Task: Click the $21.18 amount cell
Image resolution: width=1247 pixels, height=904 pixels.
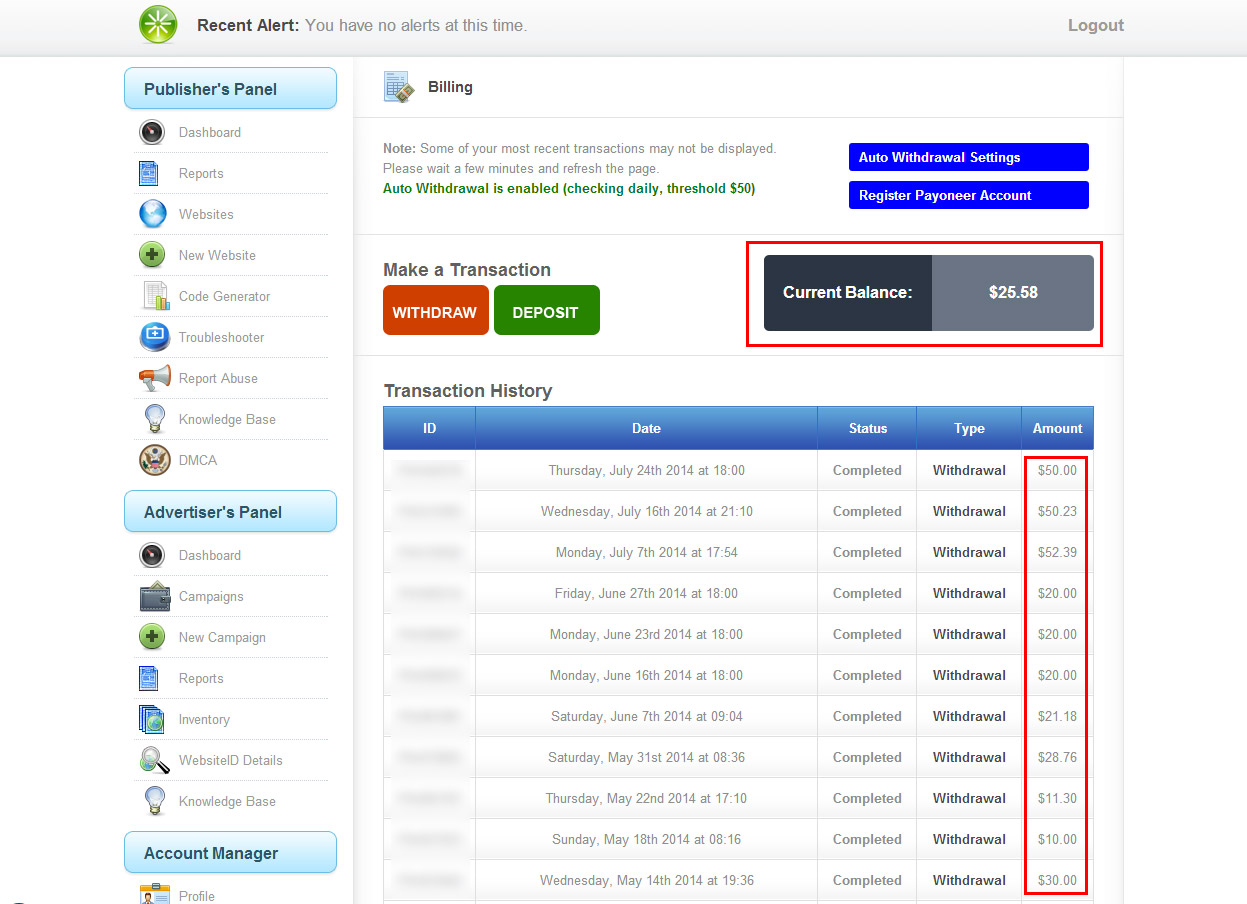Action: click(1057, 716)
